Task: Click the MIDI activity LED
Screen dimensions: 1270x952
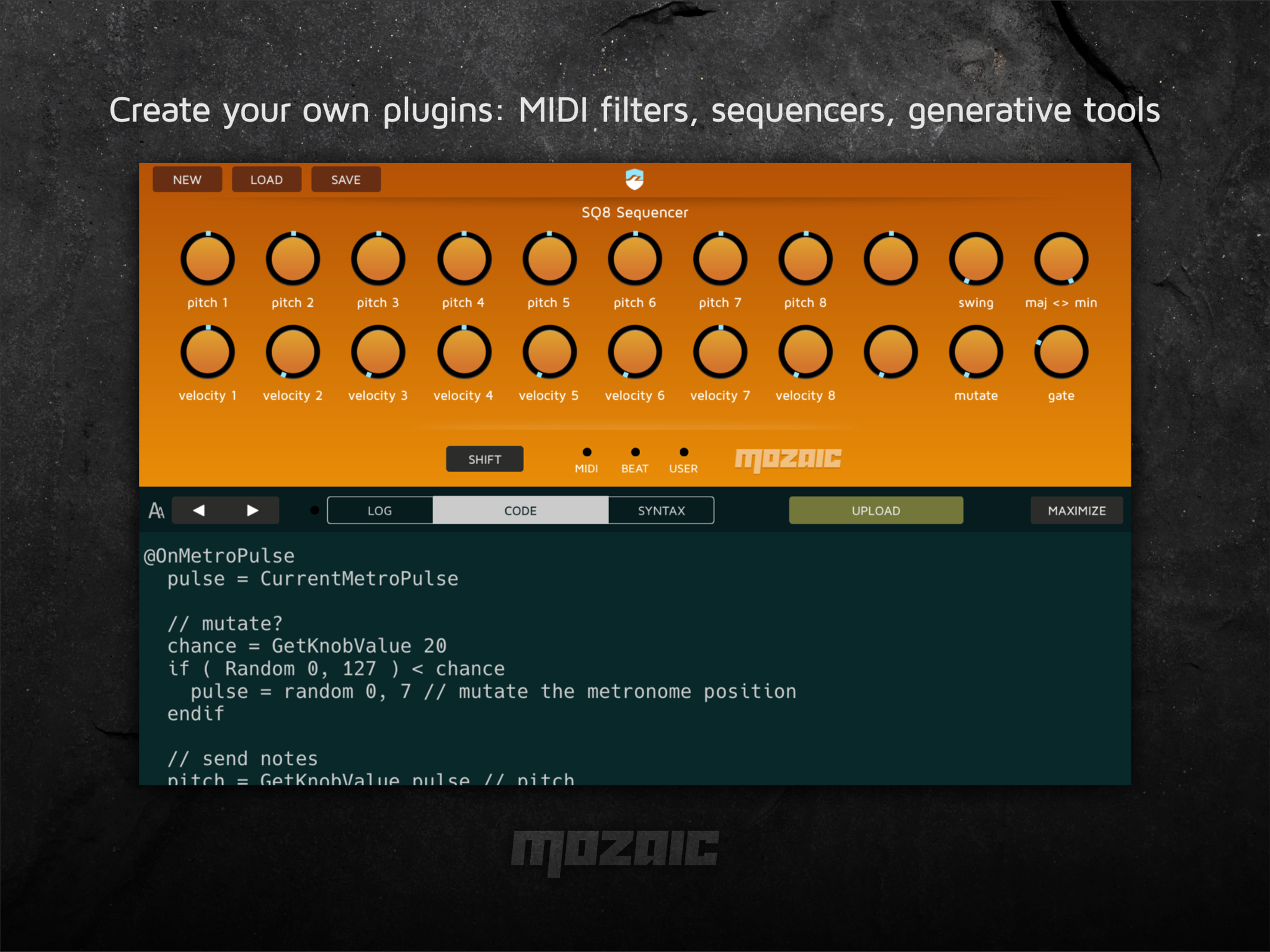Action: [x=586, y=452]
